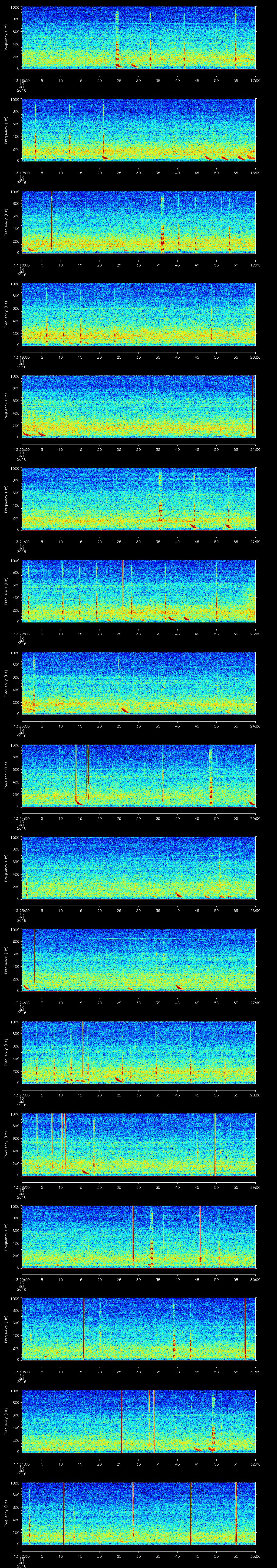Click the 25:00 end time label
The width and height of the screenshot is (277, 1568).
point(255,818)
